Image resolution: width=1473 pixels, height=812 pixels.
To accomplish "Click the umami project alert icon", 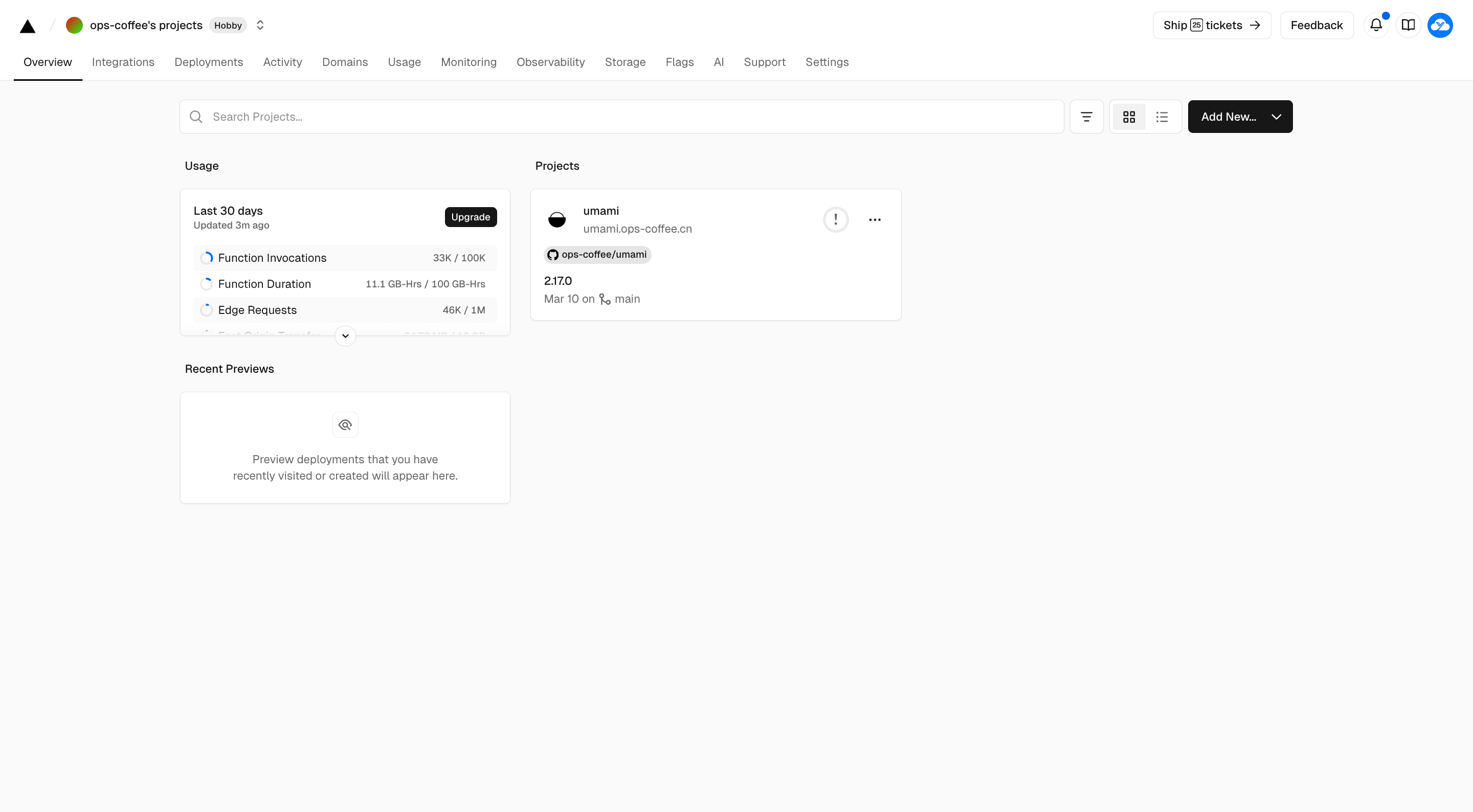I will (x=835, y=219).
